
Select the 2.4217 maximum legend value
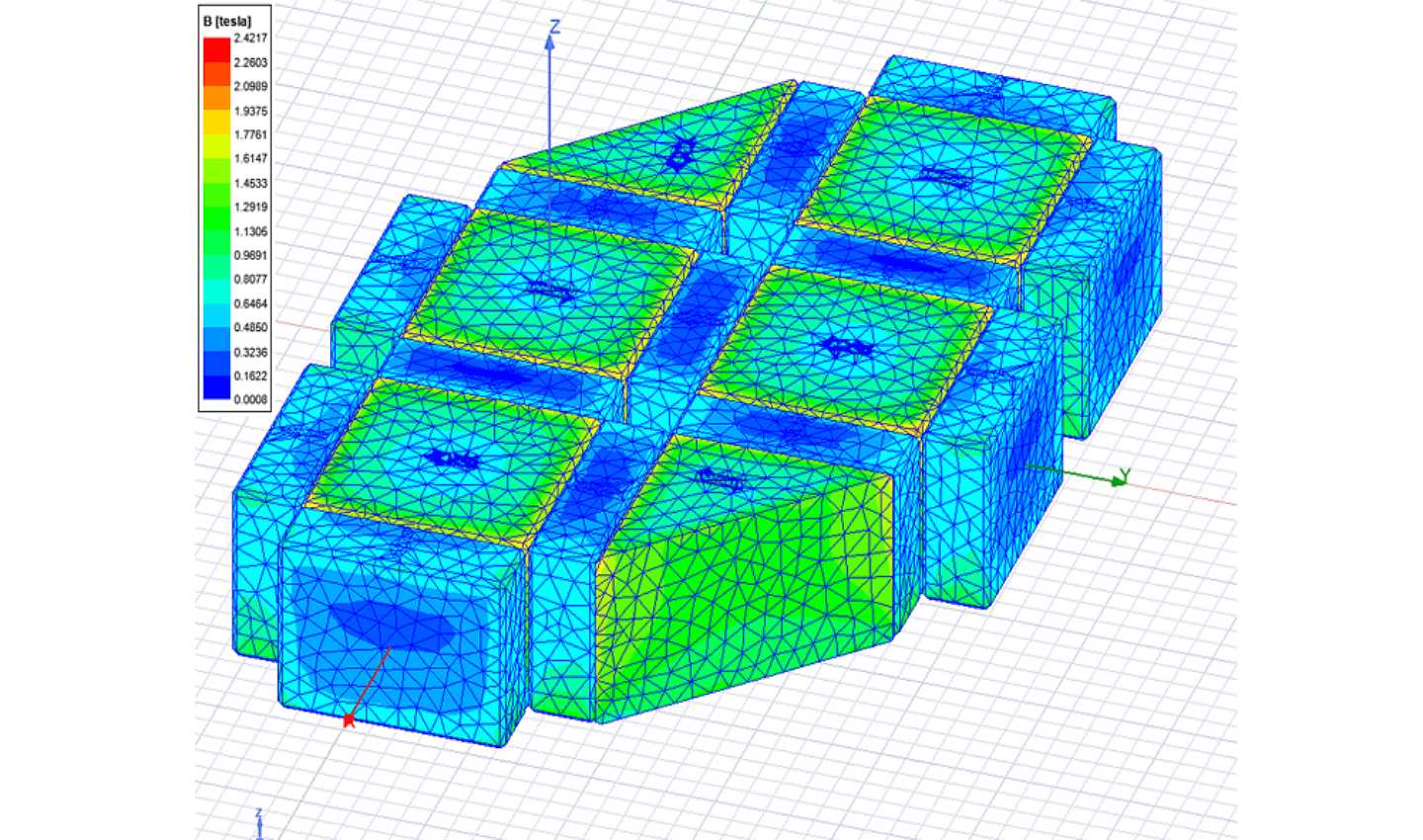click(250, 38)
